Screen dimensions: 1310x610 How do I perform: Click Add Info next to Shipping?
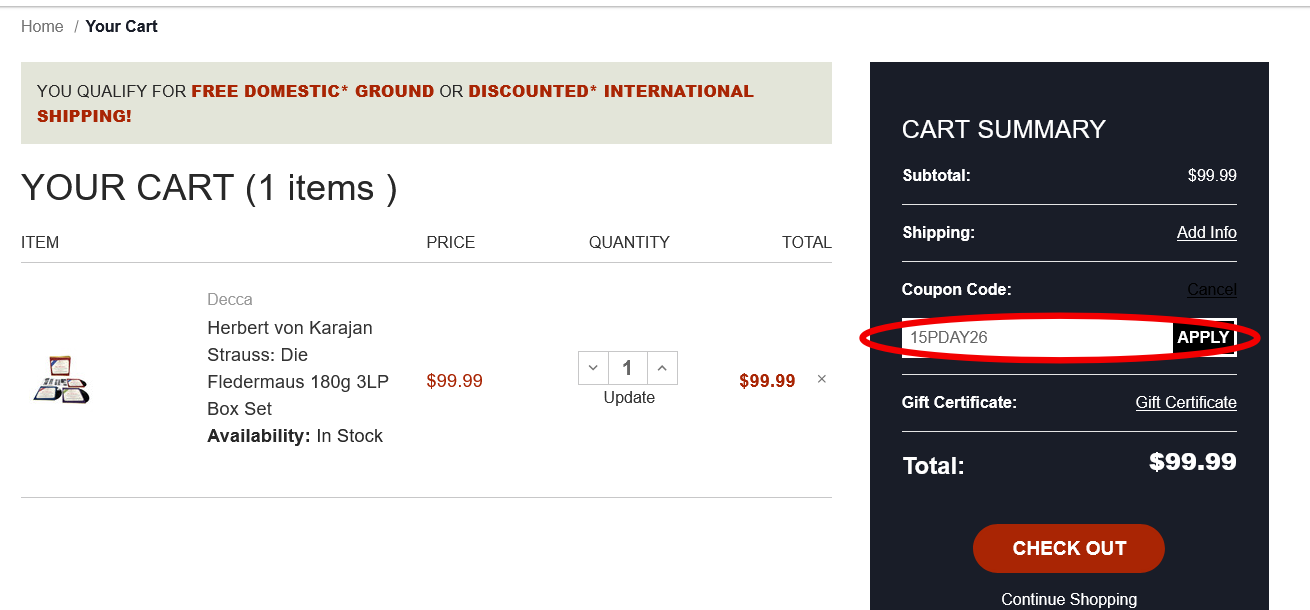(x=1206, y=232)
